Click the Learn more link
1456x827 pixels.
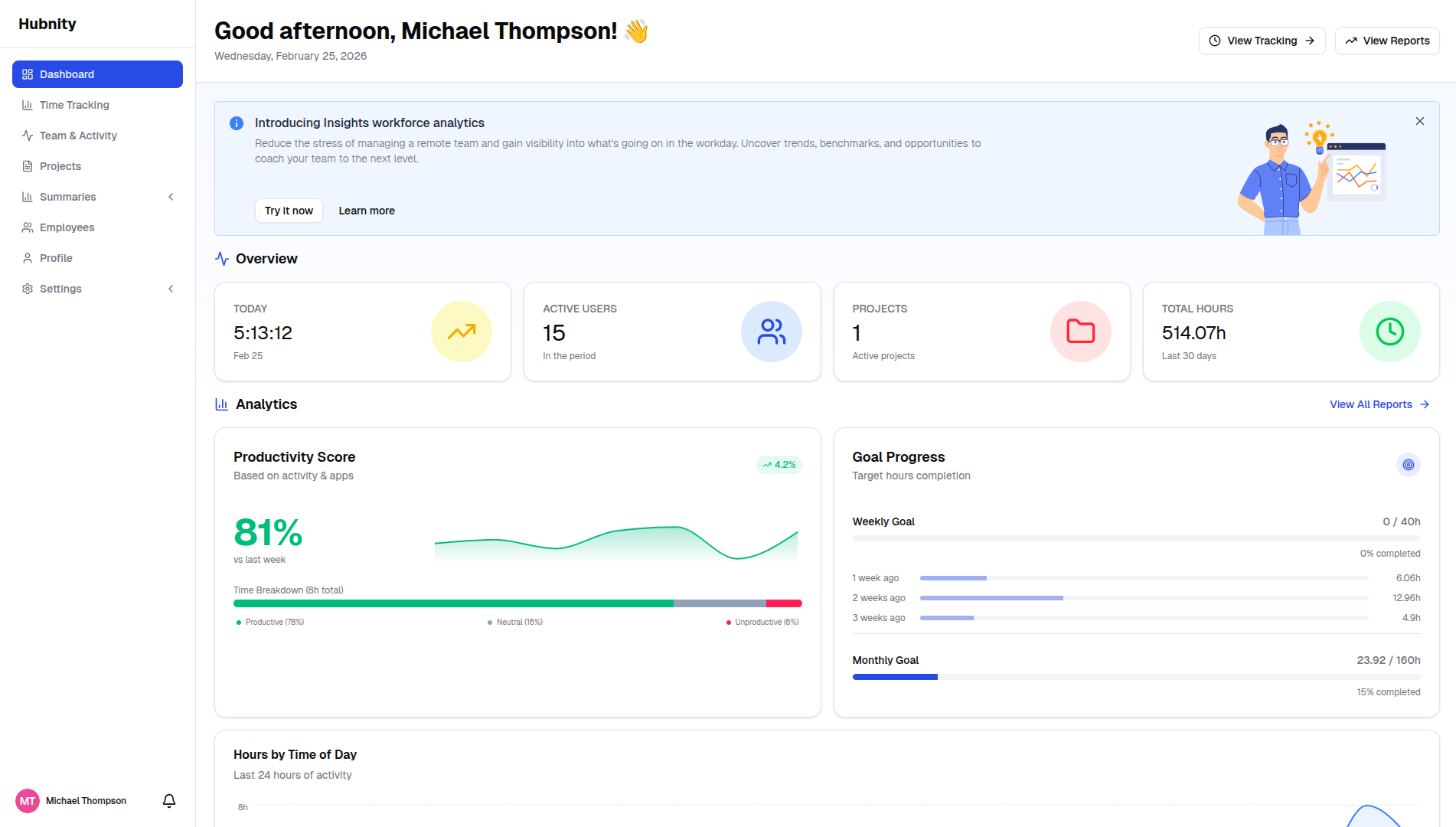pyautogui.click(x=367, y=211)
